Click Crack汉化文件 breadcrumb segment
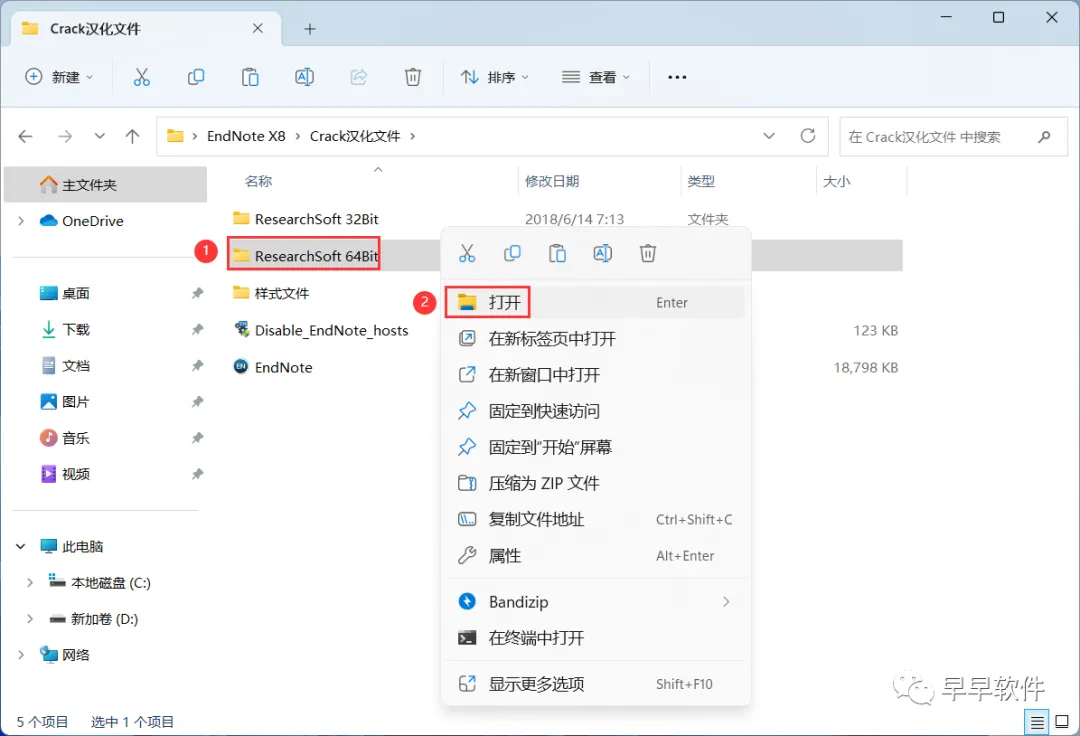The image size is (1080, 736). tap(355, 136)
